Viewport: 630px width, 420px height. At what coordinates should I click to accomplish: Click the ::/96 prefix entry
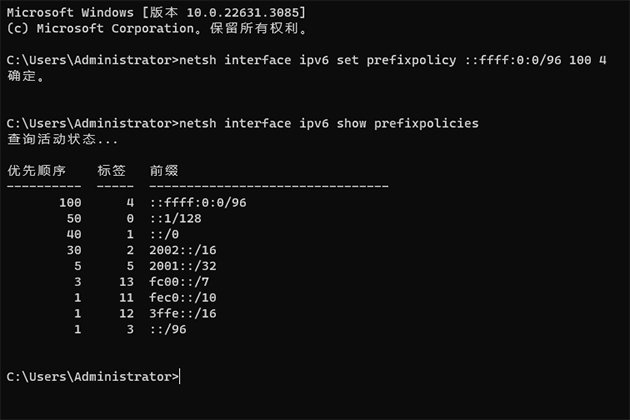tap(168, 329)
